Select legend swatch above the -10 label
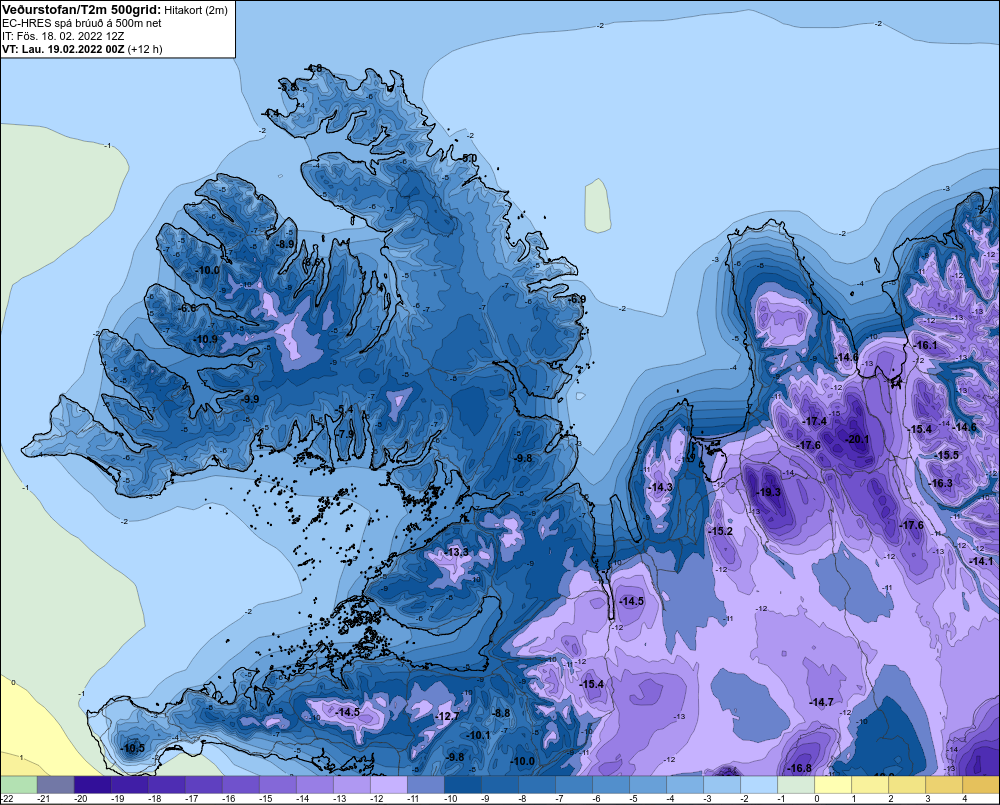 (x=463, y=785)
